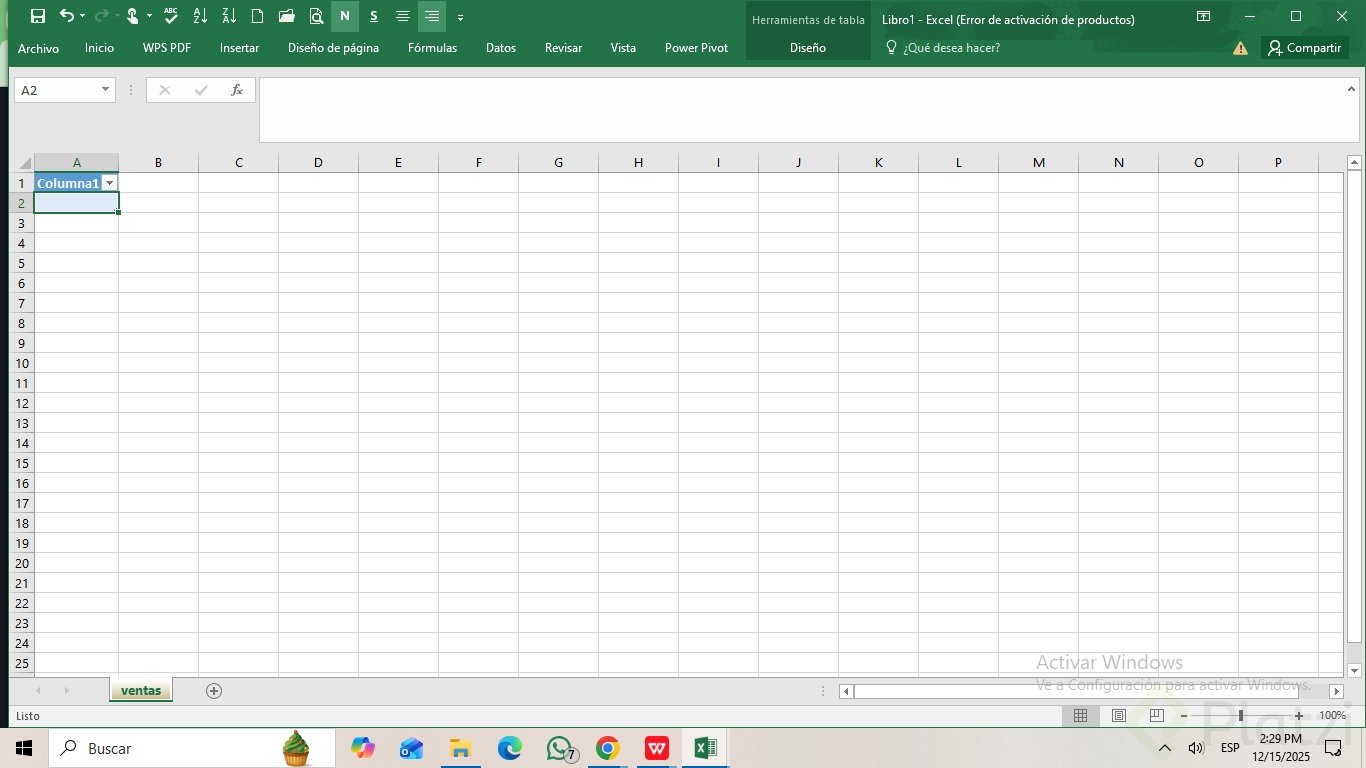
Task: Open File Explorer from the taskbar
Action: click(x=460, y=748)
